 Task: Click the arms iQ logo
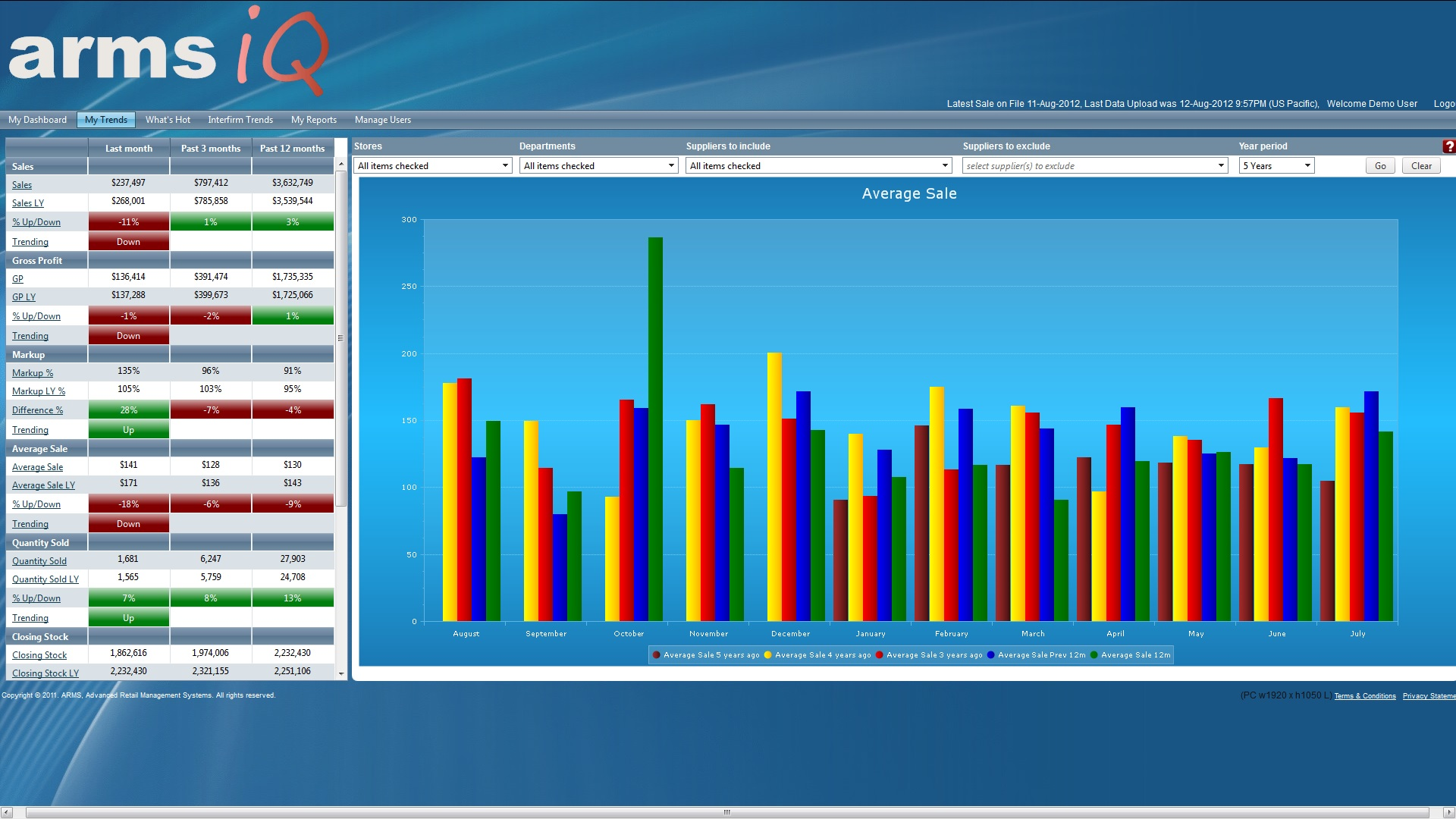point(168,52)
